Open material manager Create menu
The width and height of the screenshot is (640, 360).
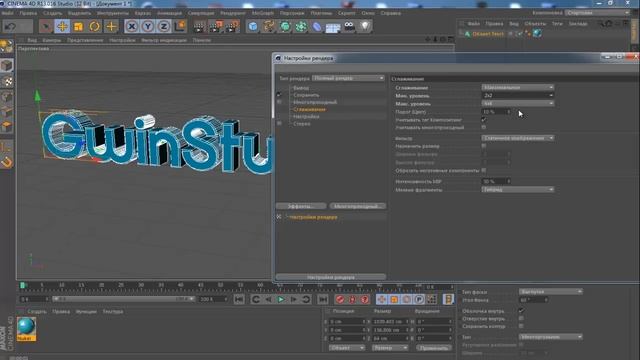(37, 311)
